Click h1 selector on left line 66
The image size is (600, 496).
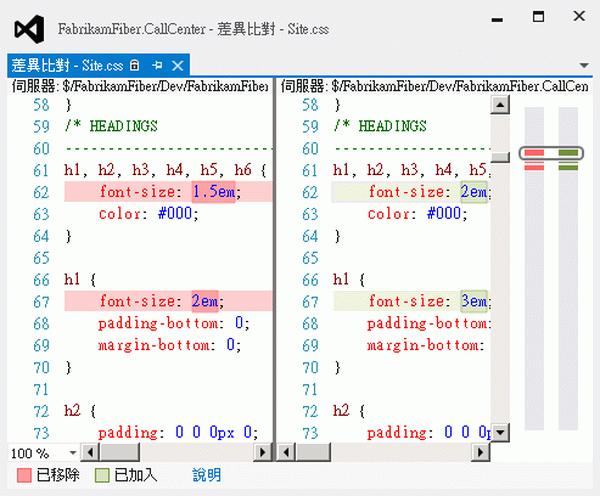tap(72, 279)
